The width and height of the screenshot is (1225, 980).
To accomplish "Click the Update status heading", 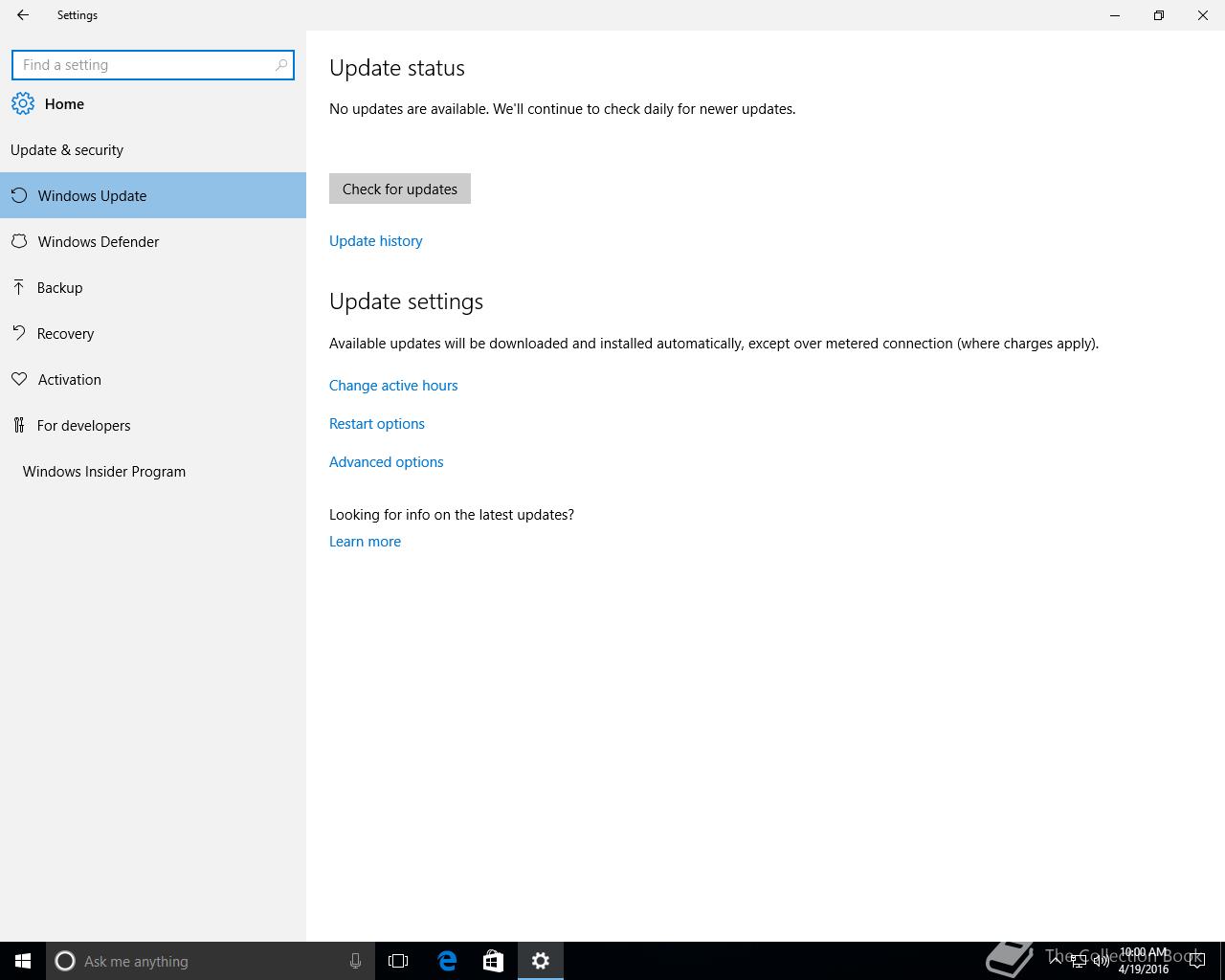I will click(x=397, y=68).
